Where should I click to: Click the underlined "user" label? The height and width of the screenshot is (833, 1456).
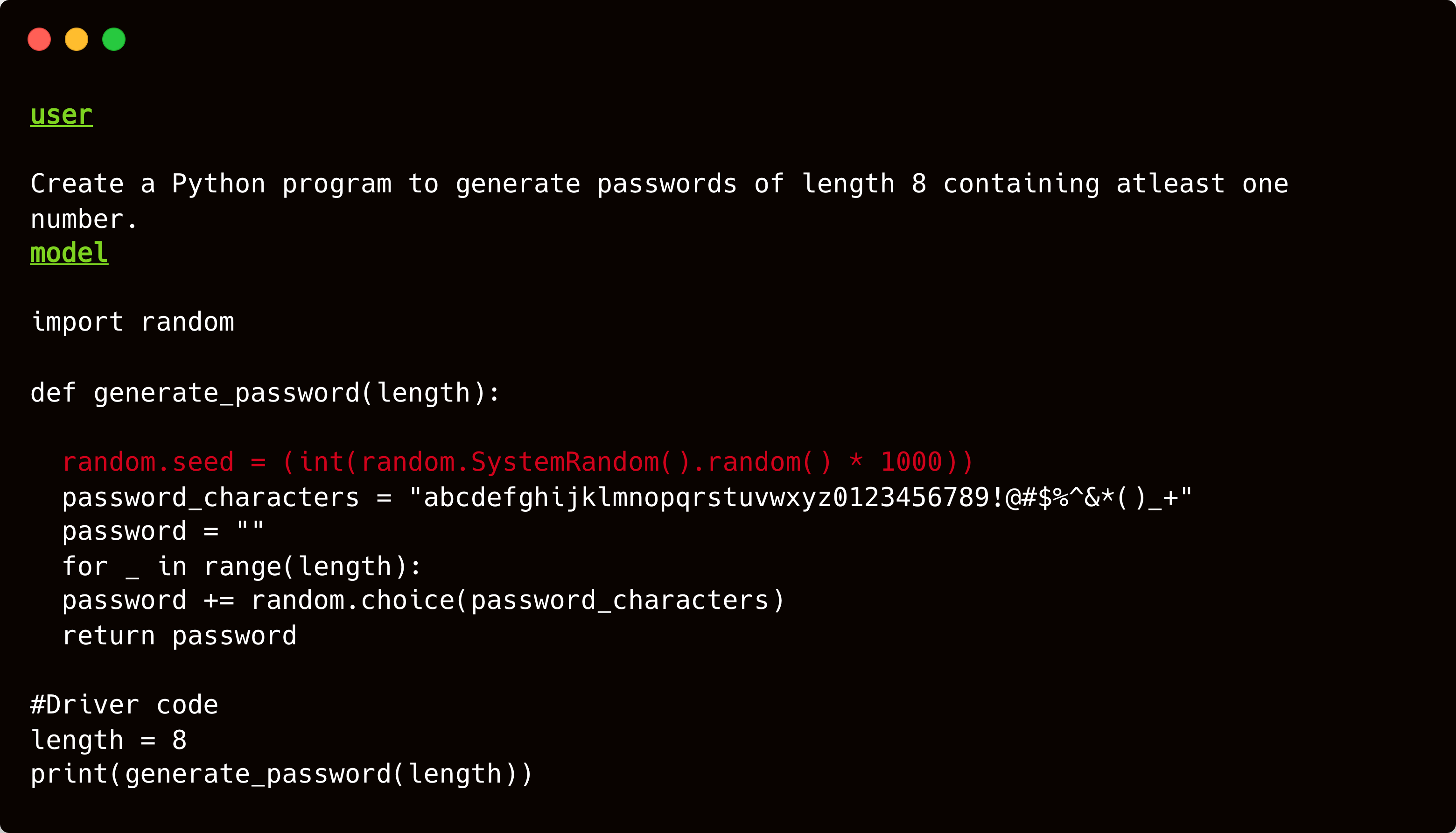[x=61, y=115]
